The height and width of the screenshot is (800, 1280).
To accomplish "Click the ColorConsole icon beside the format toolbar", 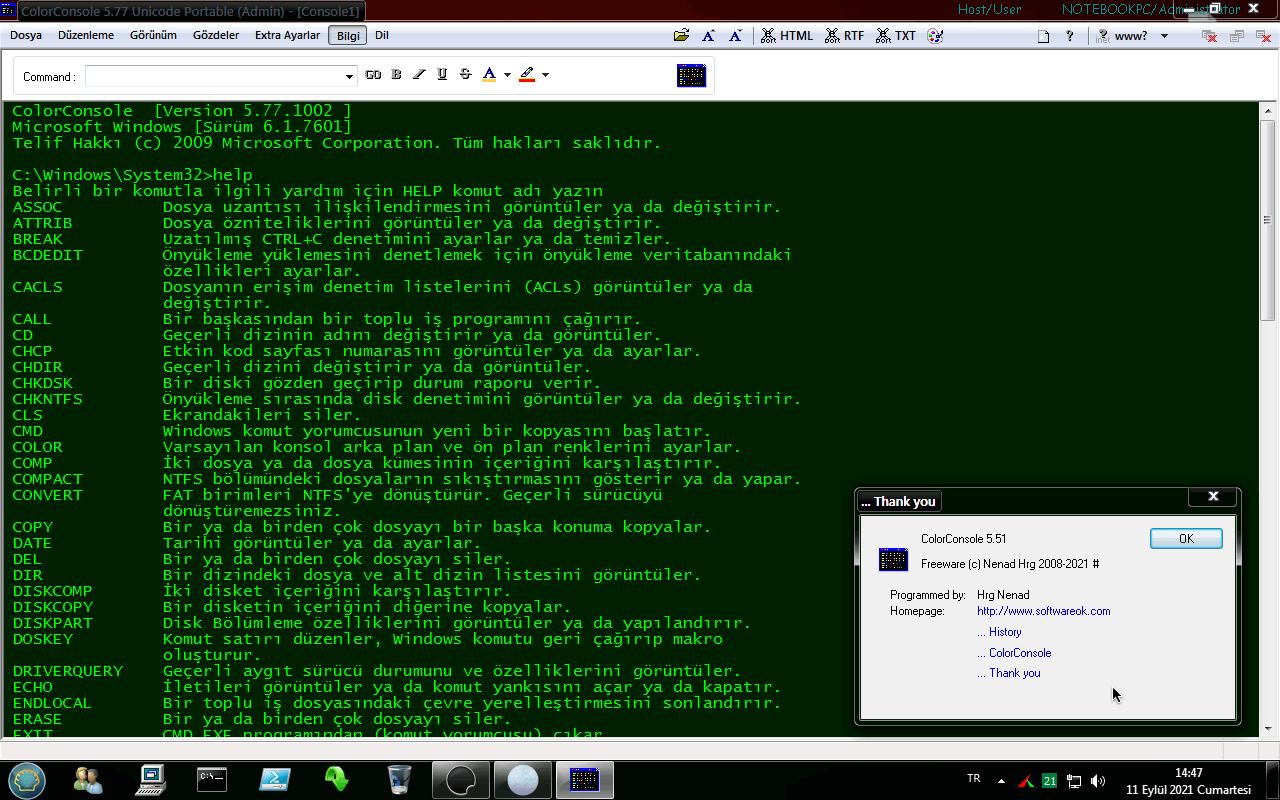I will click(x=691, y=75).
